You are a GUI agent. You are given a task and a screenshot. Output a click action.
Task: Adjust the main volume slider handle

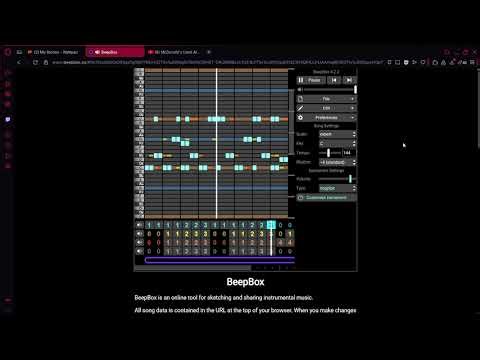point(355,89)
